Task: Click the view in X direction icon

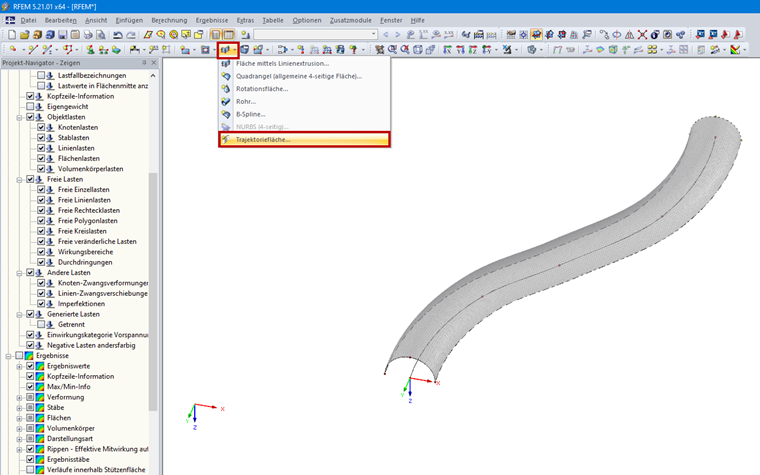Action: click(x=447, y=49)
